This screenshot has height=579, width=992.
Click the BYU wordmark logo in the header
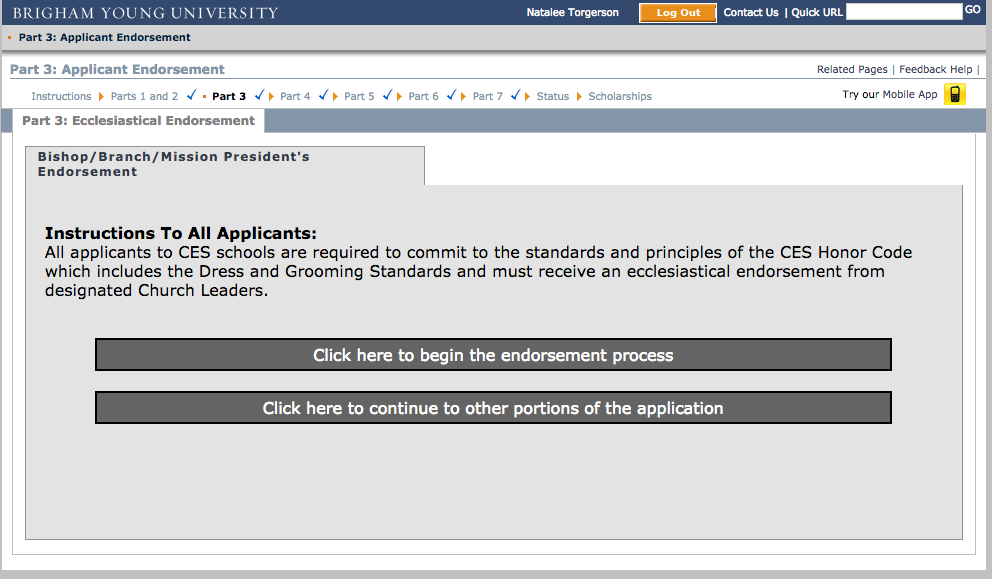(x=143, y=12)
